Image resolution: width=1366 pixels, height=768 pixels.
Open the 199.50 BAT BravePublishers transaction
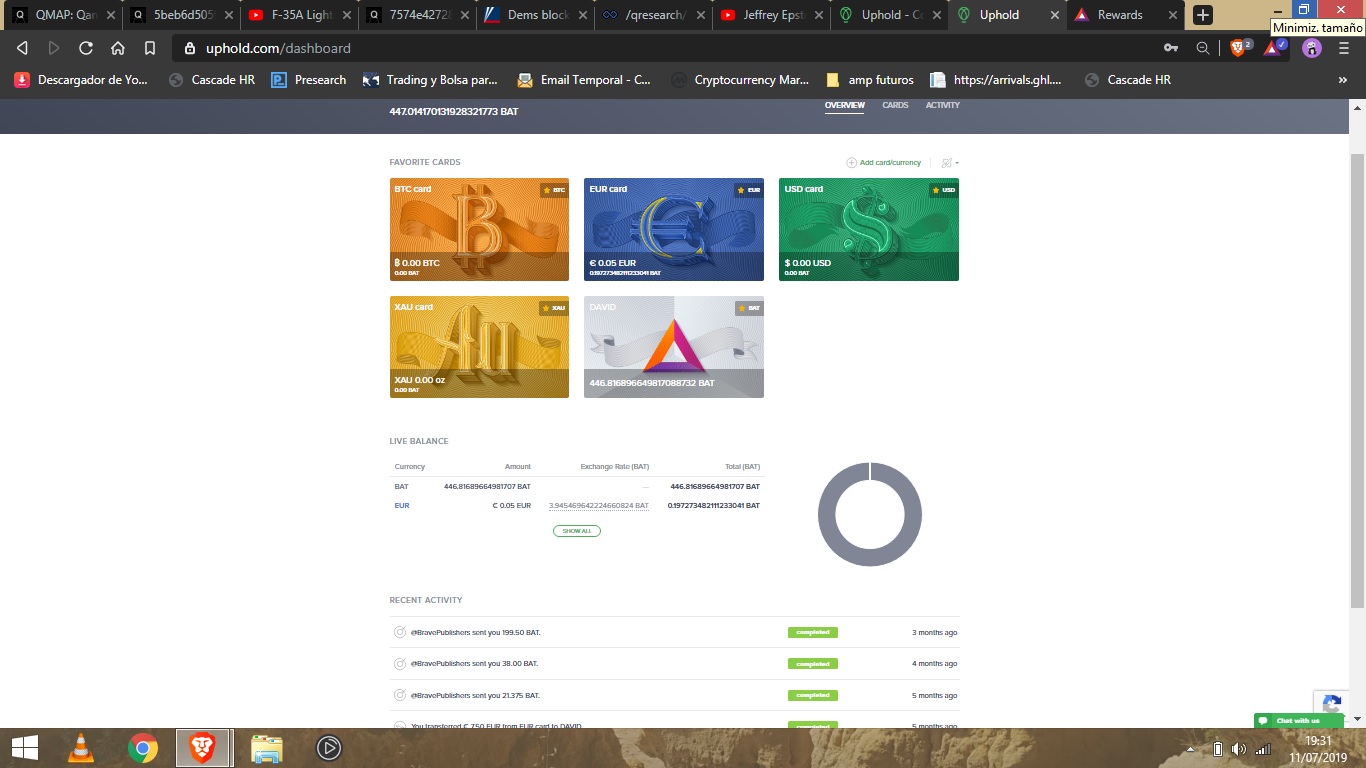(674, 632)
